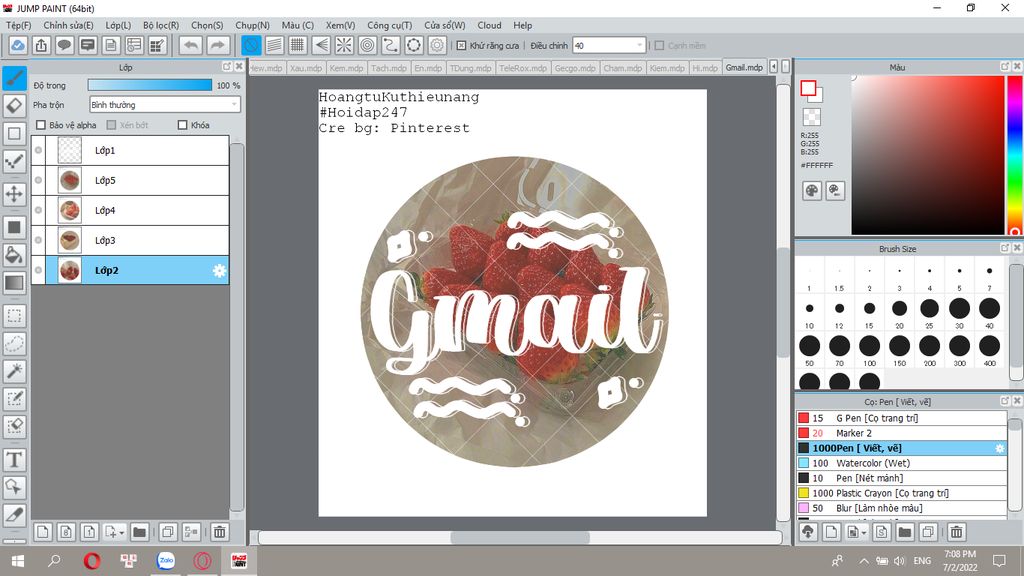Viewport: 1024px width, 576px height.
Task: Click the export/share icon in toolbar
Action: click(41, 46)
